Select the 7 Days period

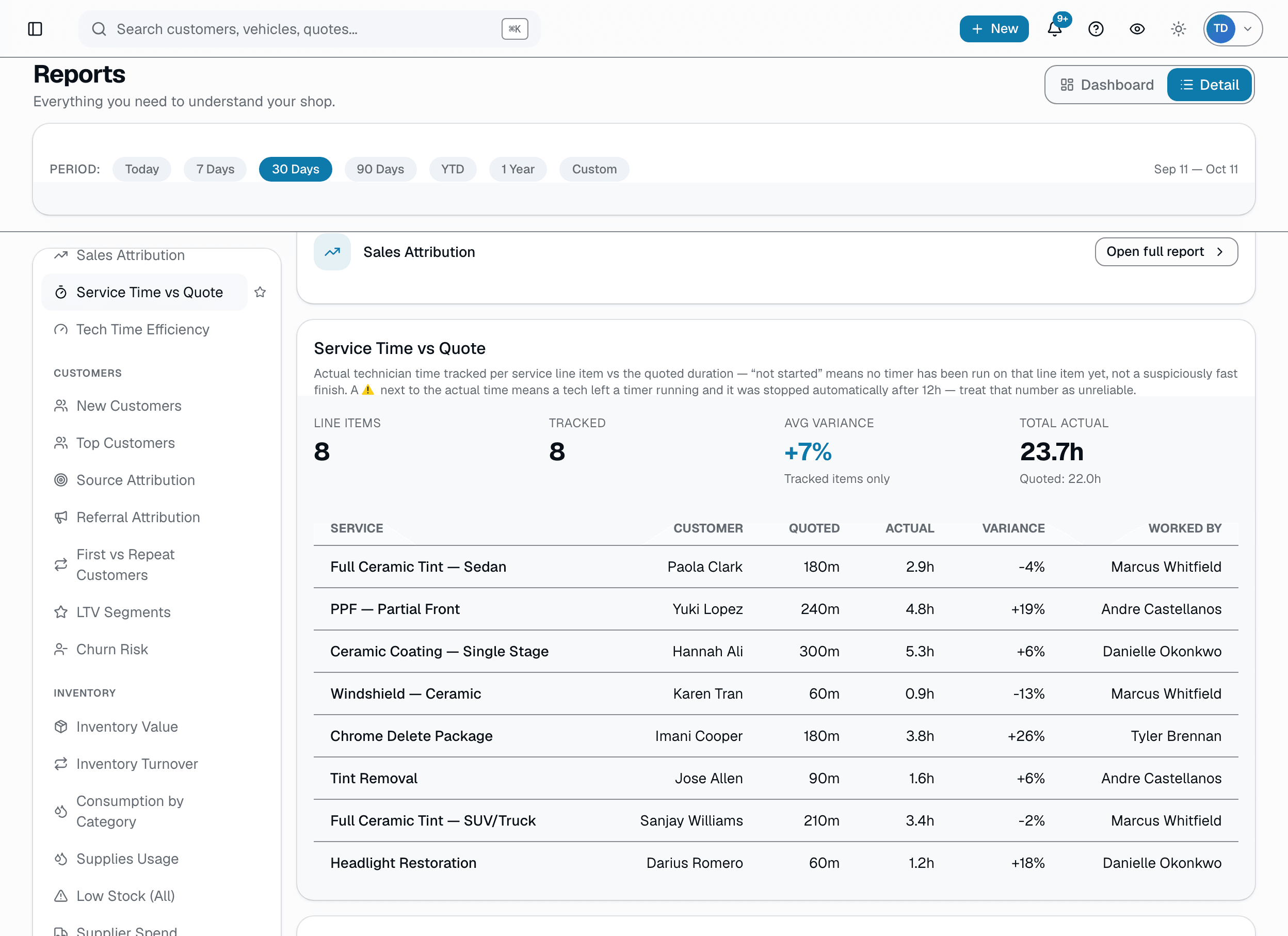point(215,169)
